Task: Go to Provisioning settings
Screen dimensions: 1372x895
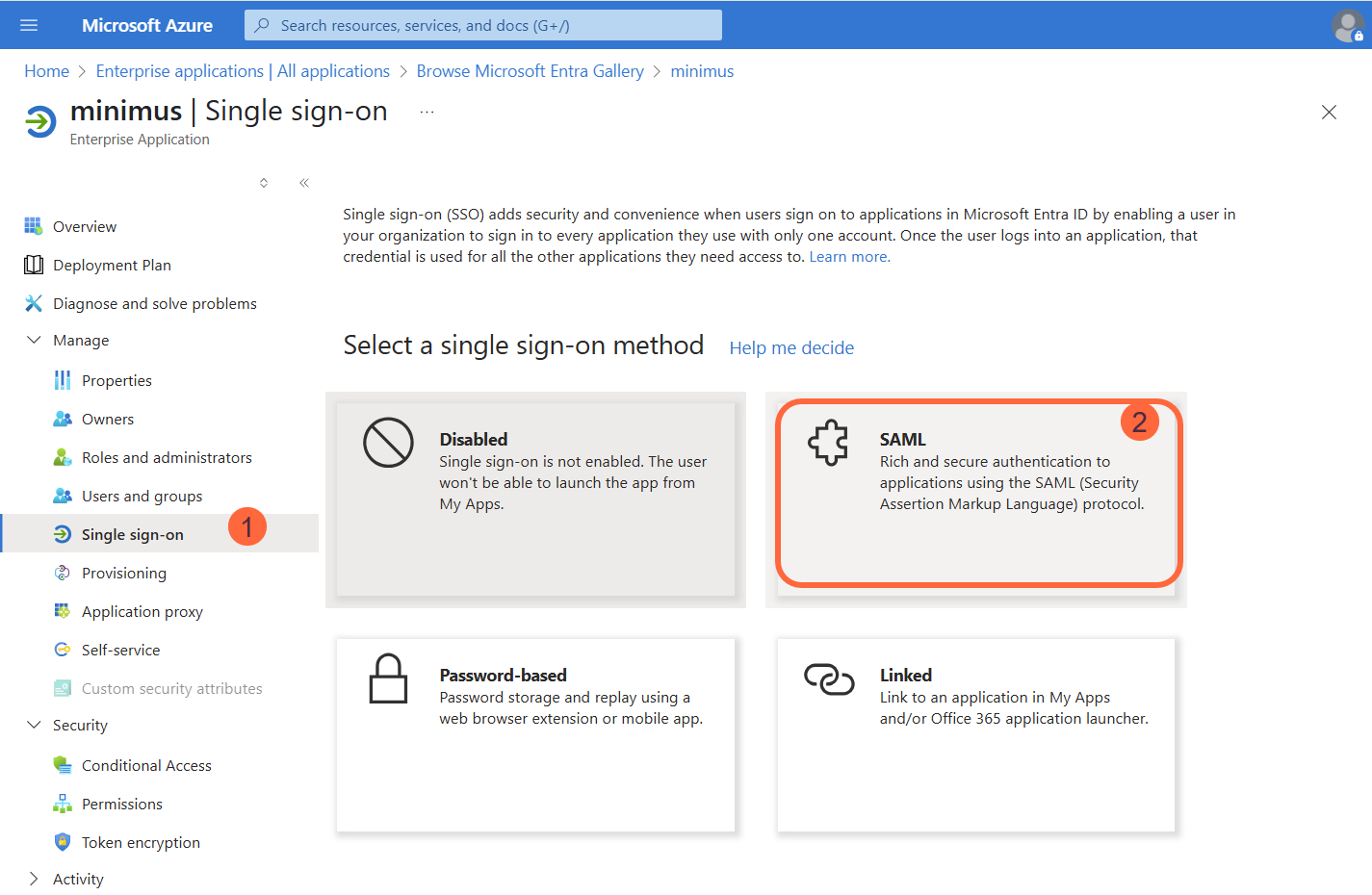Action: [124, 573]
